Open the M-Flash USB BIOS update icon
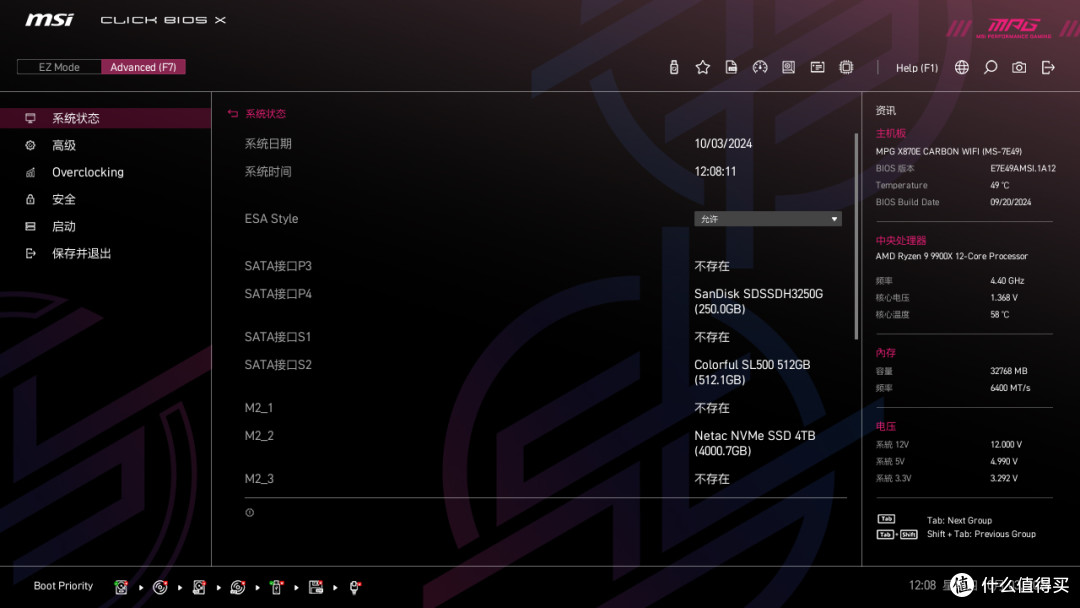 (674, 67)
